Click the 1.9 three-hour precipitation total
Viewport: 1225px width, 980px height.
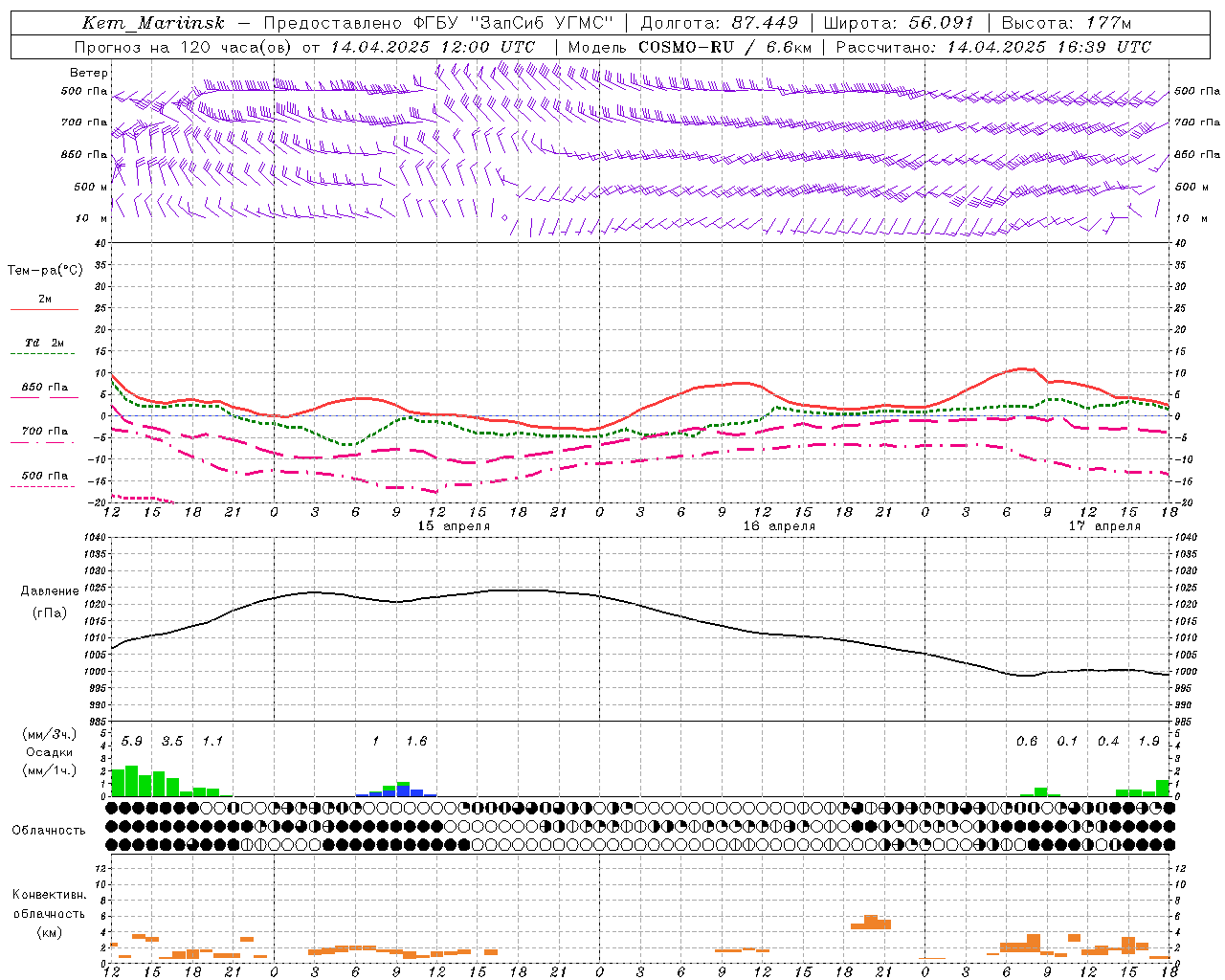[1149, 741]
